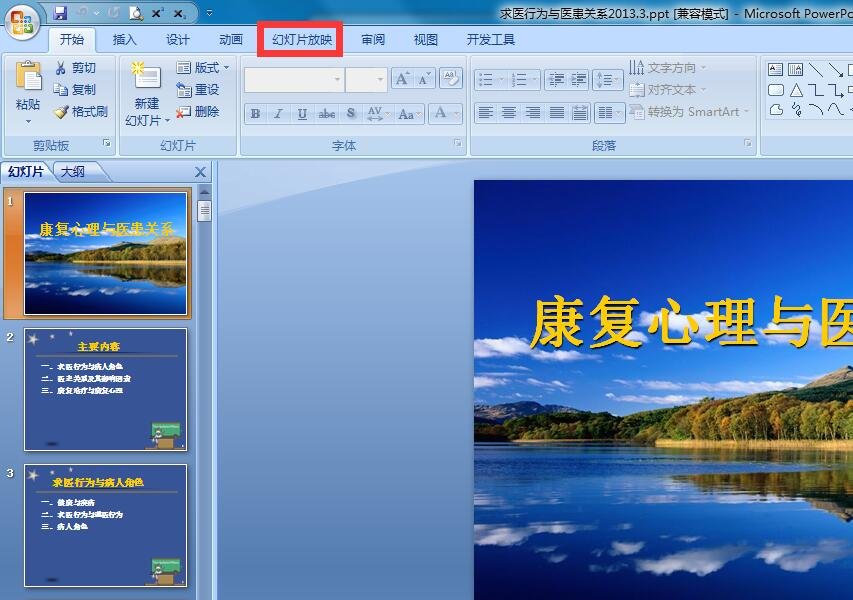
Task: Switch to the 大纲 outline tab
Action: pos(73,172)
